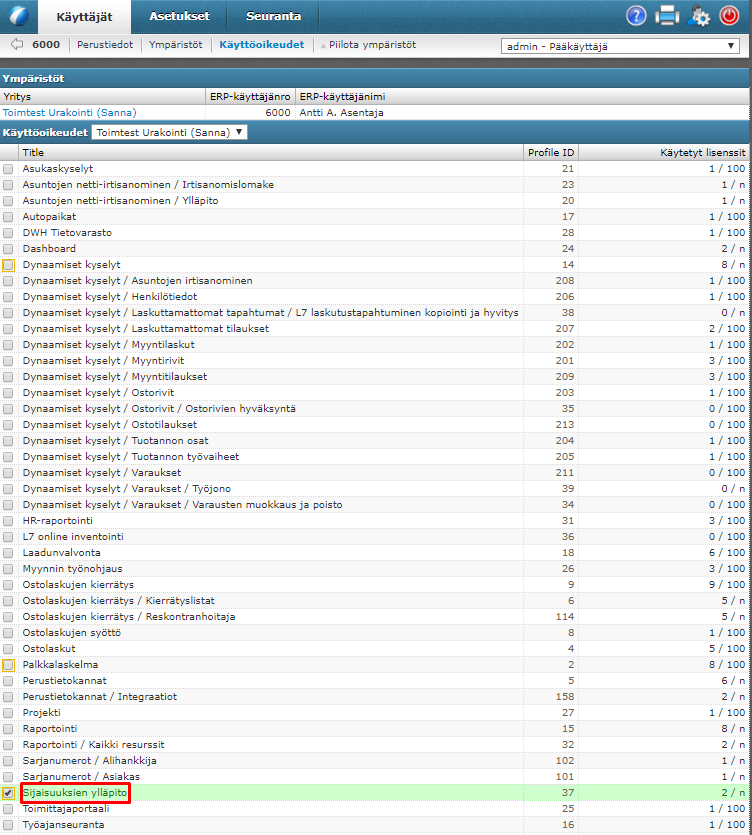The height and width of the screenshot is (835, 752).
Task: Toggle the Palkkalaskelma checkbox
Action: tap(8, 665)
